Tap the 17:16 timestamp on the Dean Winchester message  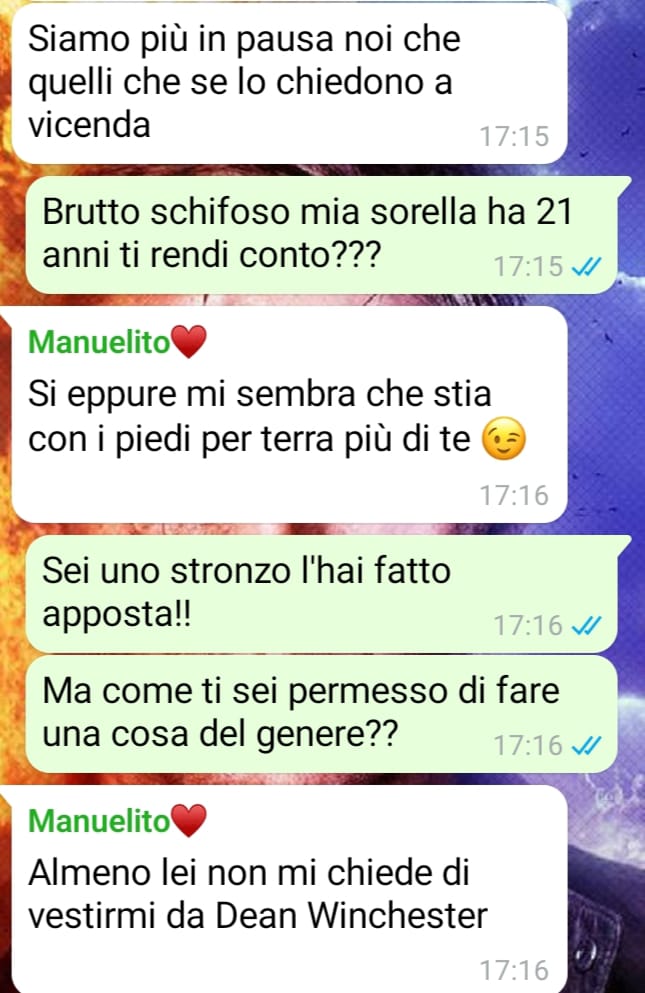click(514, 970)
